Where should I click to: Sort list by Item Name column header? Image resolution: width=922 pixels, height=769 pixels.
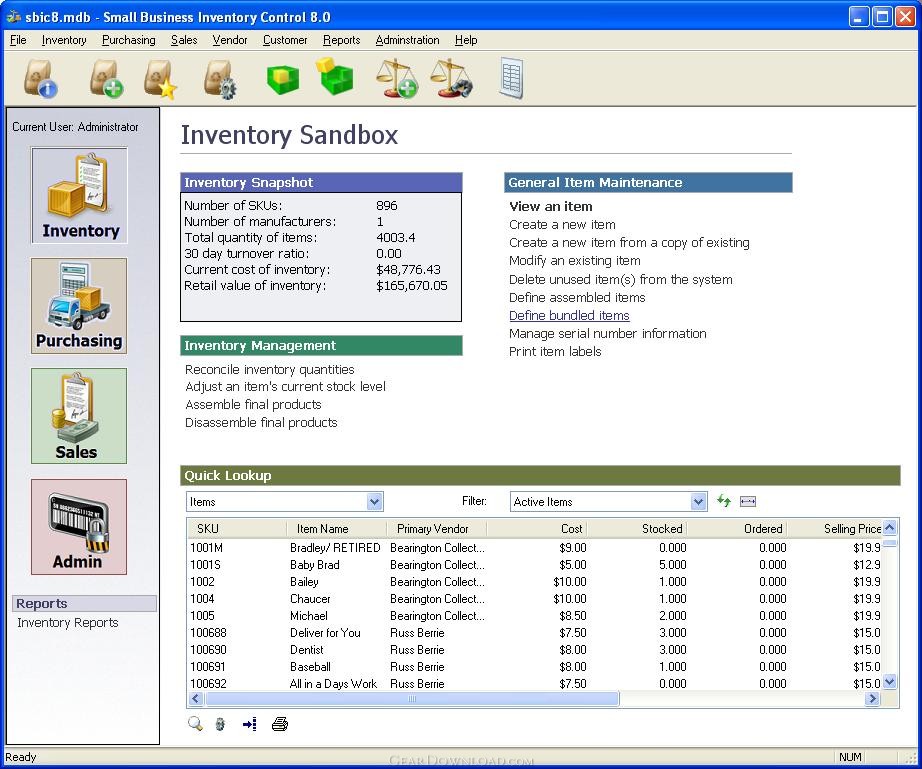tap(337, 529)
